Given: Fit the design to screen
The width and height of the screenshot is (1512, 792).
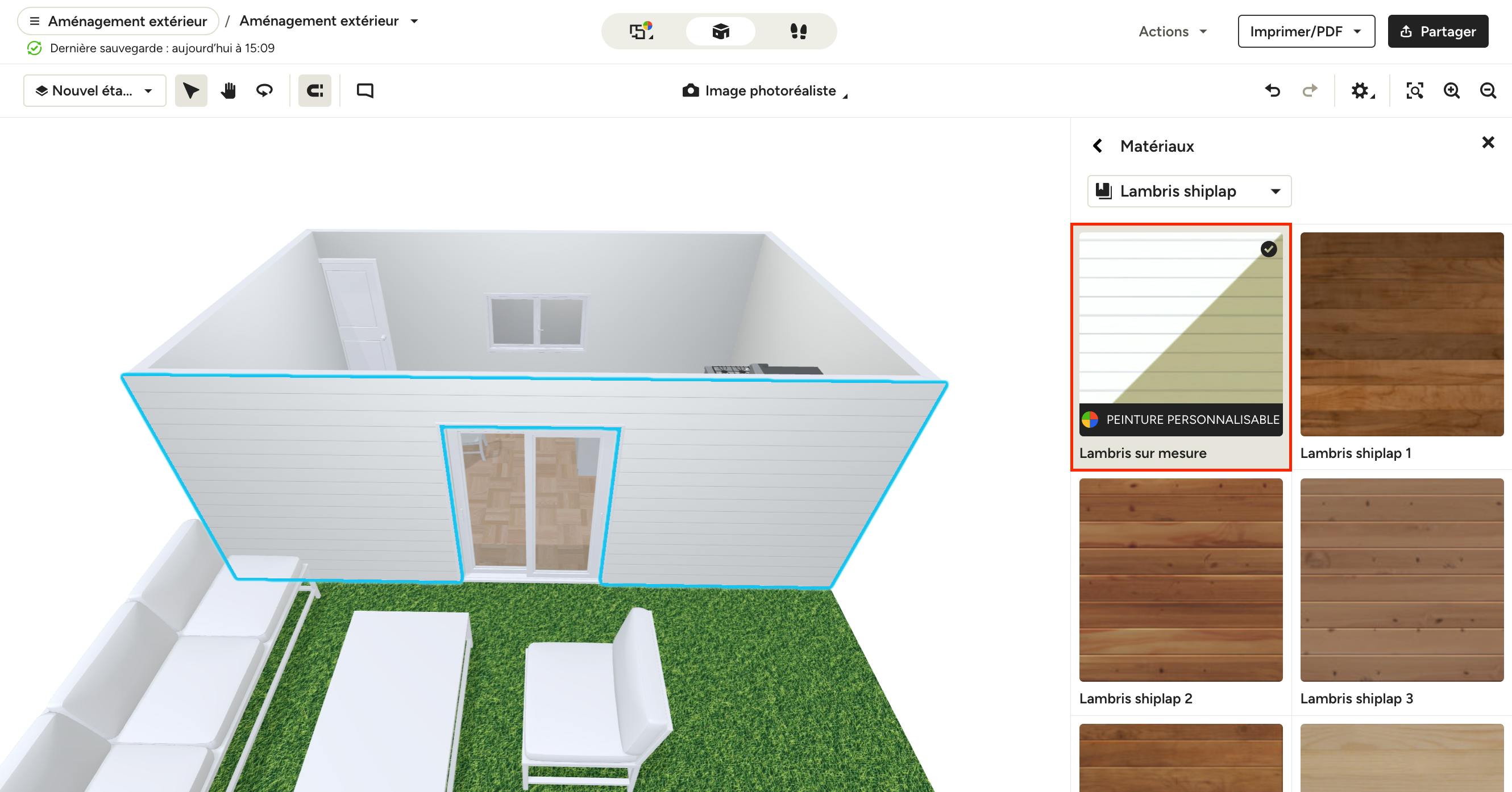Looking at the screenshot, I should click(1415, 90).
